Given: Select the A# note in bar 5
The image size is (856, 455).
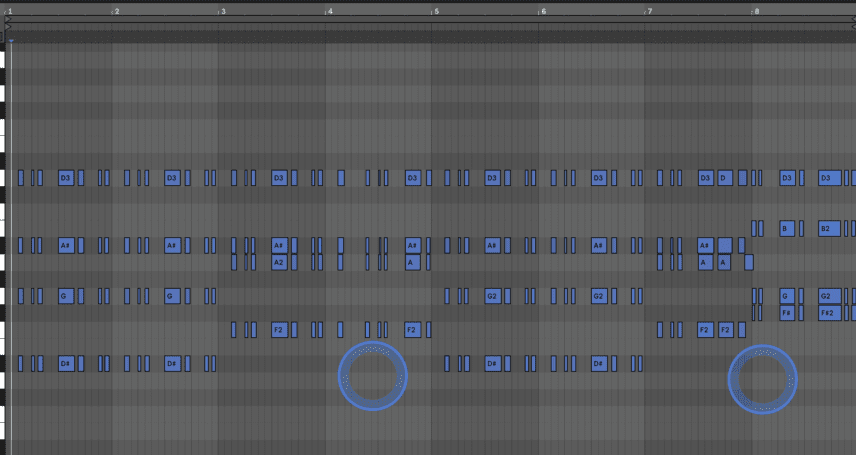Looking at the screenshot, I should click(x=493, y=245).
